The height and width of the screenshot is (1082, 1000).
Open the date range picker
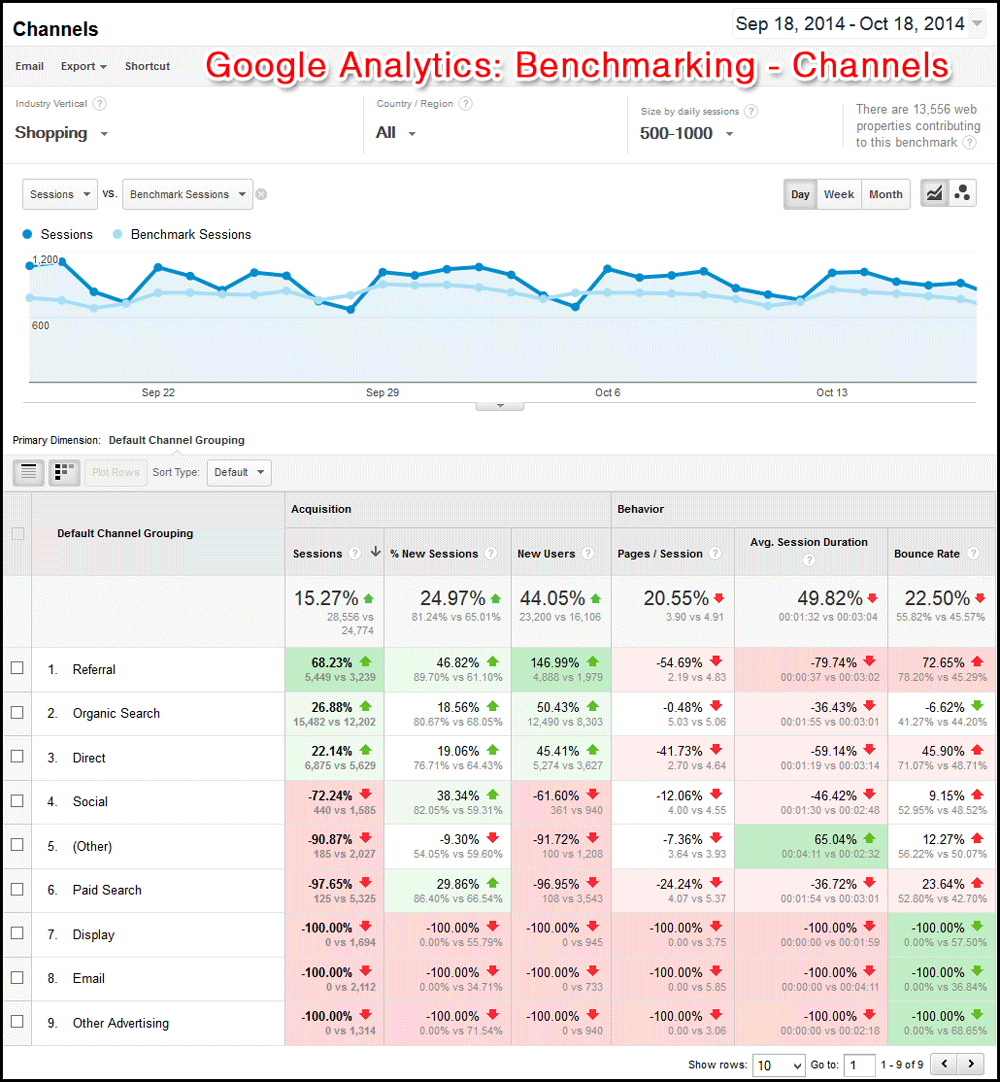coord(859,24)
